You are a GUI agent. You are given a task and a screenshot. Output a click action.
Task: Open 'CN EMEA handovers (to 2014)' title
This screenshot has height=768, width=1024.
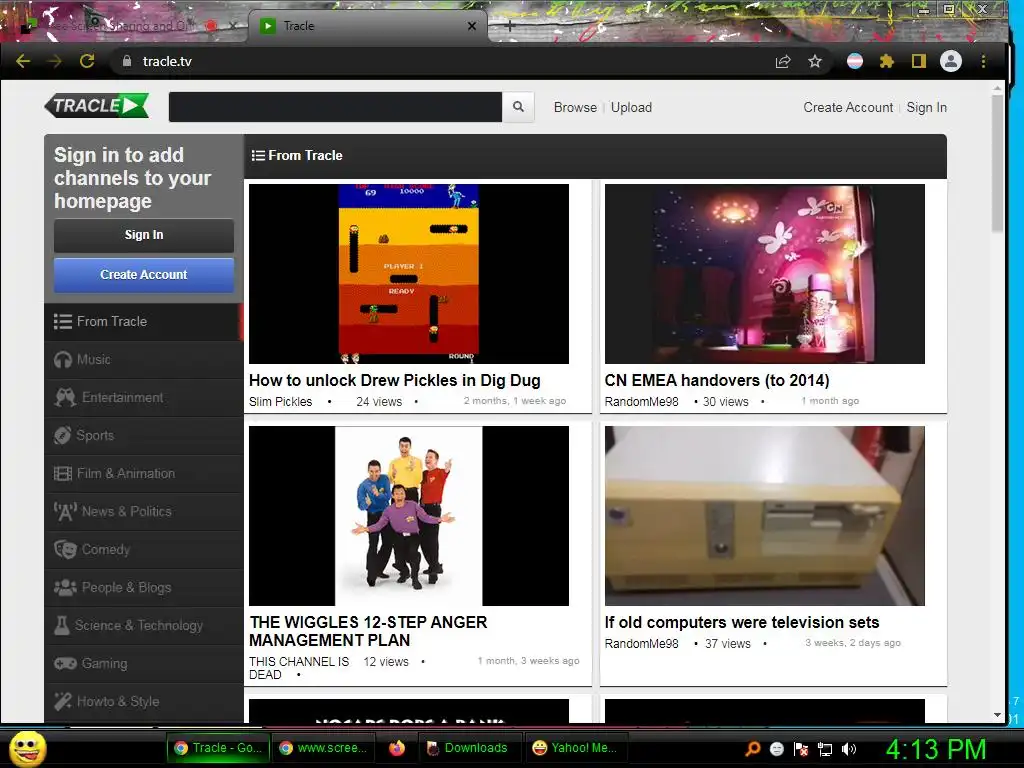pyautogui.click(x=716, y=381)
